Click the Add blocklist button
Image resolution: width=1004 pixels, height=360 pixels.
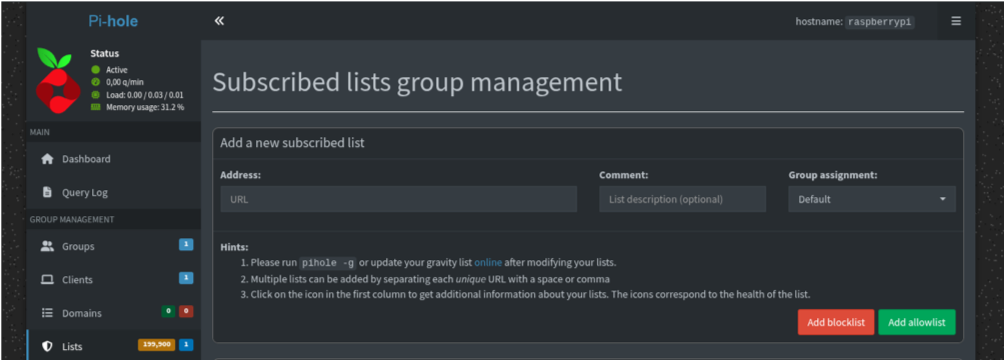click(836, 322)
